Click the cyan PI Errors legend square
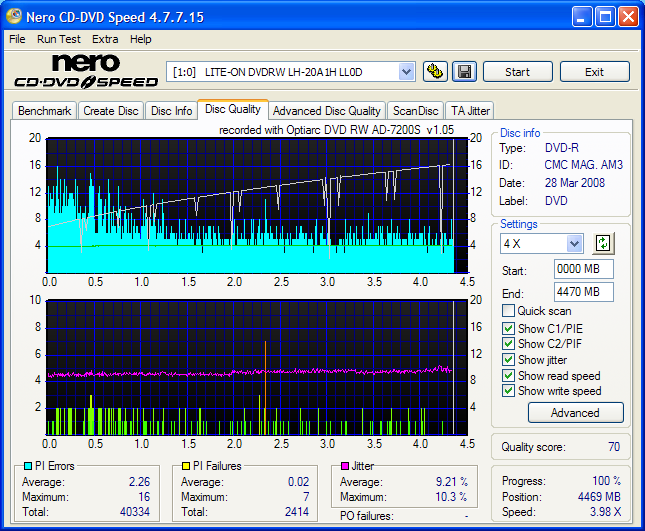The width and height of the screenshot is (645, 531). (28, 466)
